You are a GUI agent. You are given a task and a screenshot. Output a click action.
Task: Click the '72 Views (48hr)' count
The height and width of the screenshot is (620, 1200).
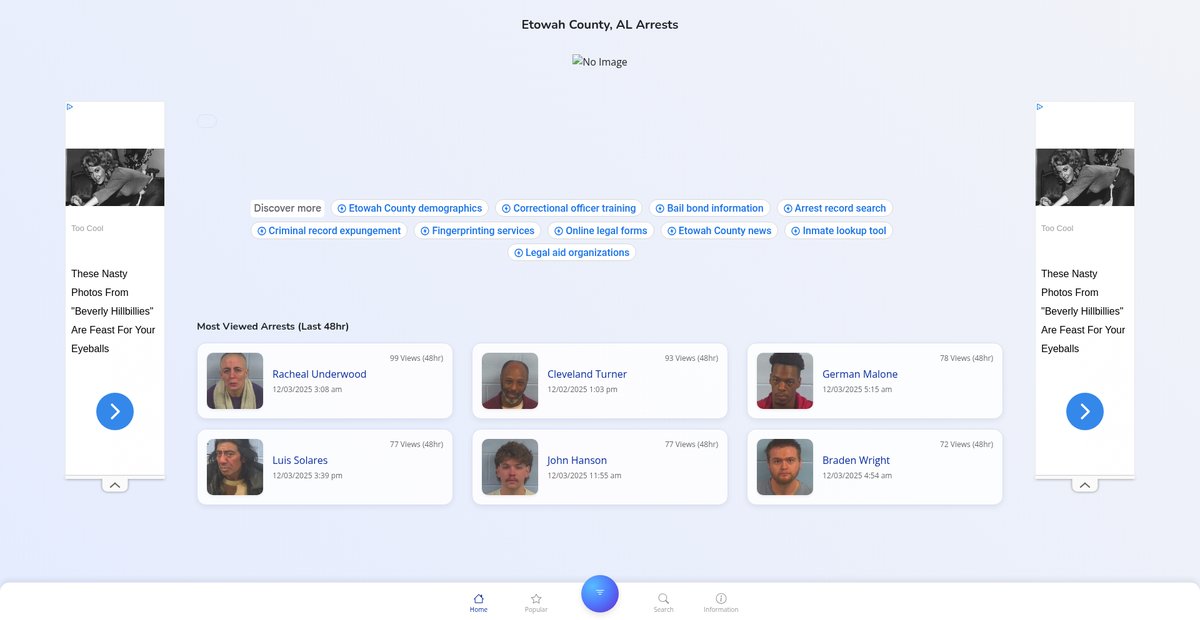coord(966,444)
